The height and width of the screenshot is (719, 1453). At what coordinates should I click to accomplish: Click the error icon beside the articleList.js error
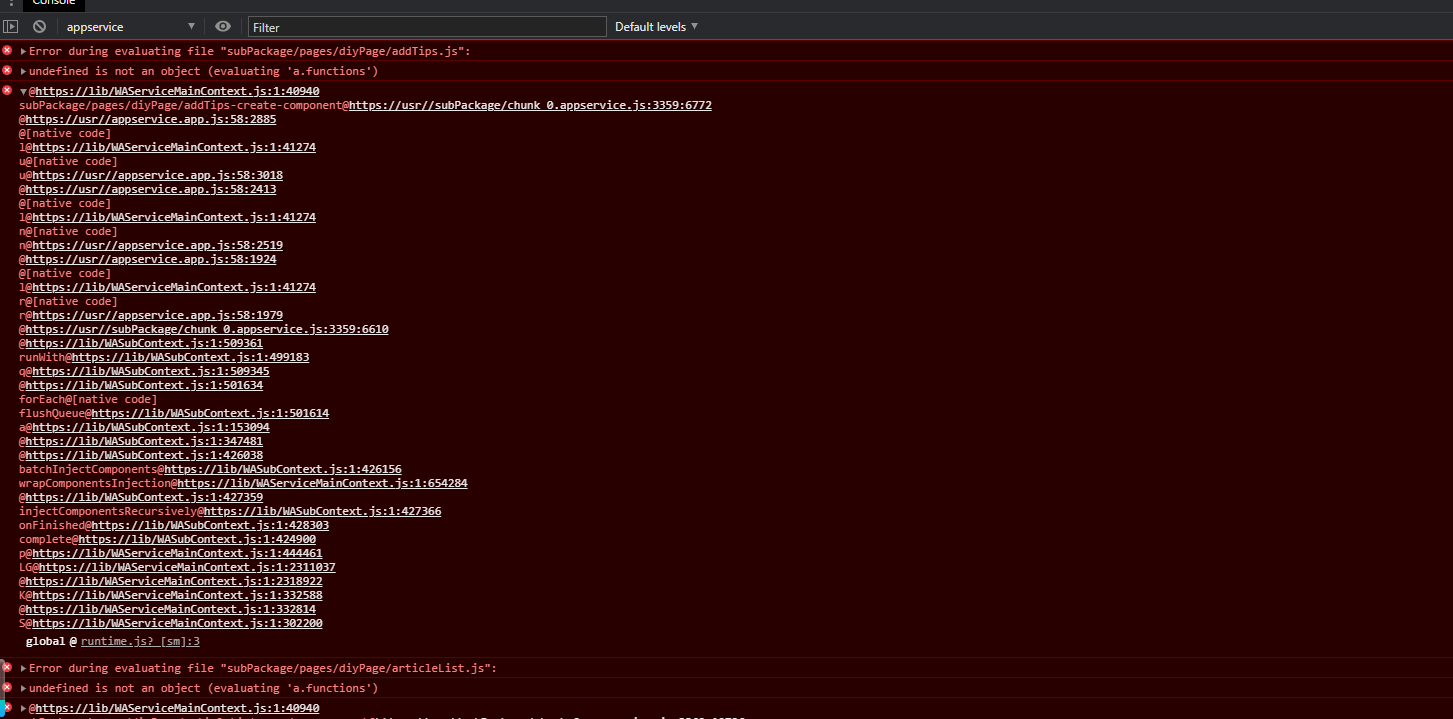(8, 668)
